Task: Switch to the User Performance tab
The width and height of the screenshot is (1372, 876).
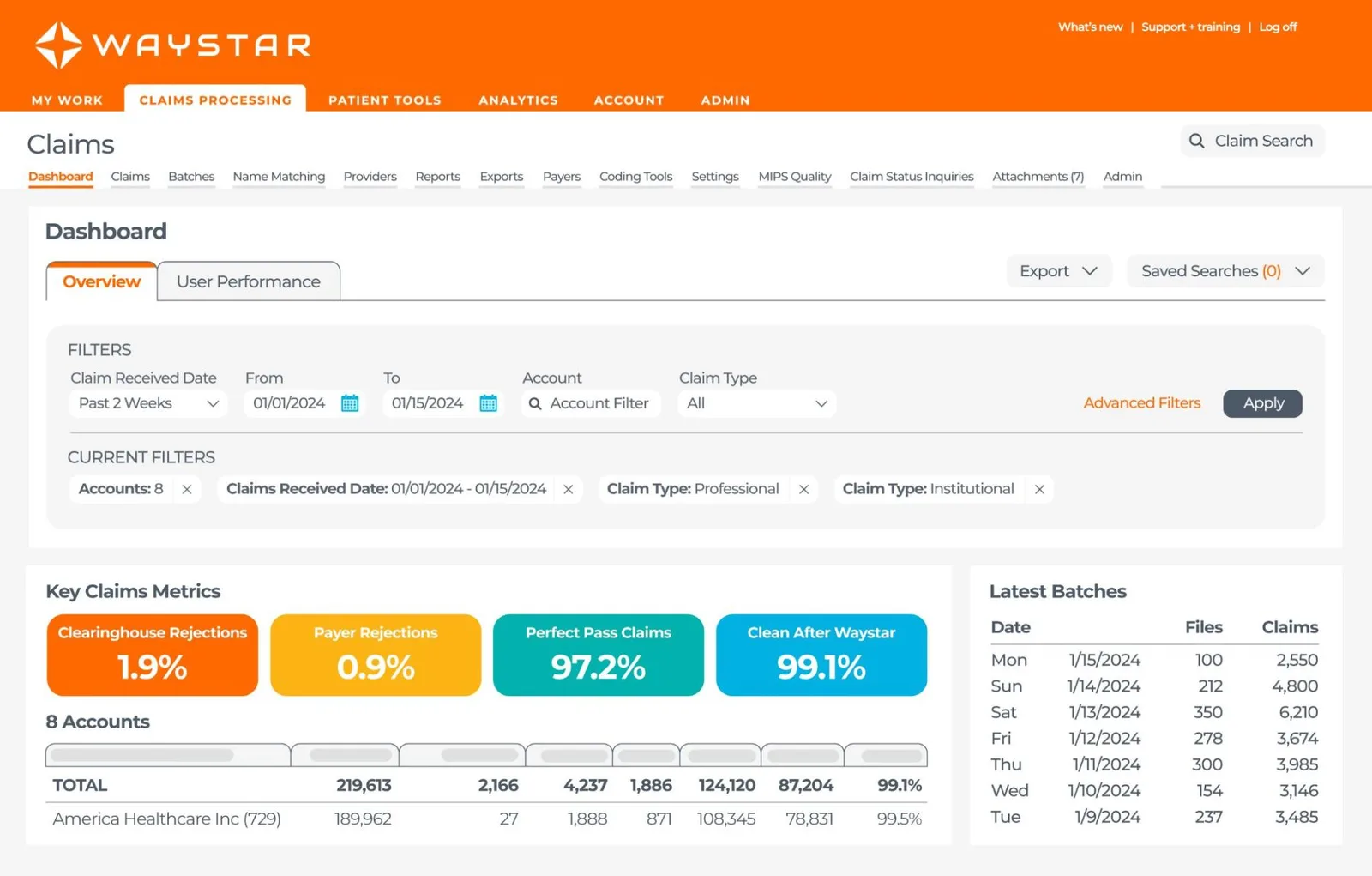Action: [x=249, y=281]
